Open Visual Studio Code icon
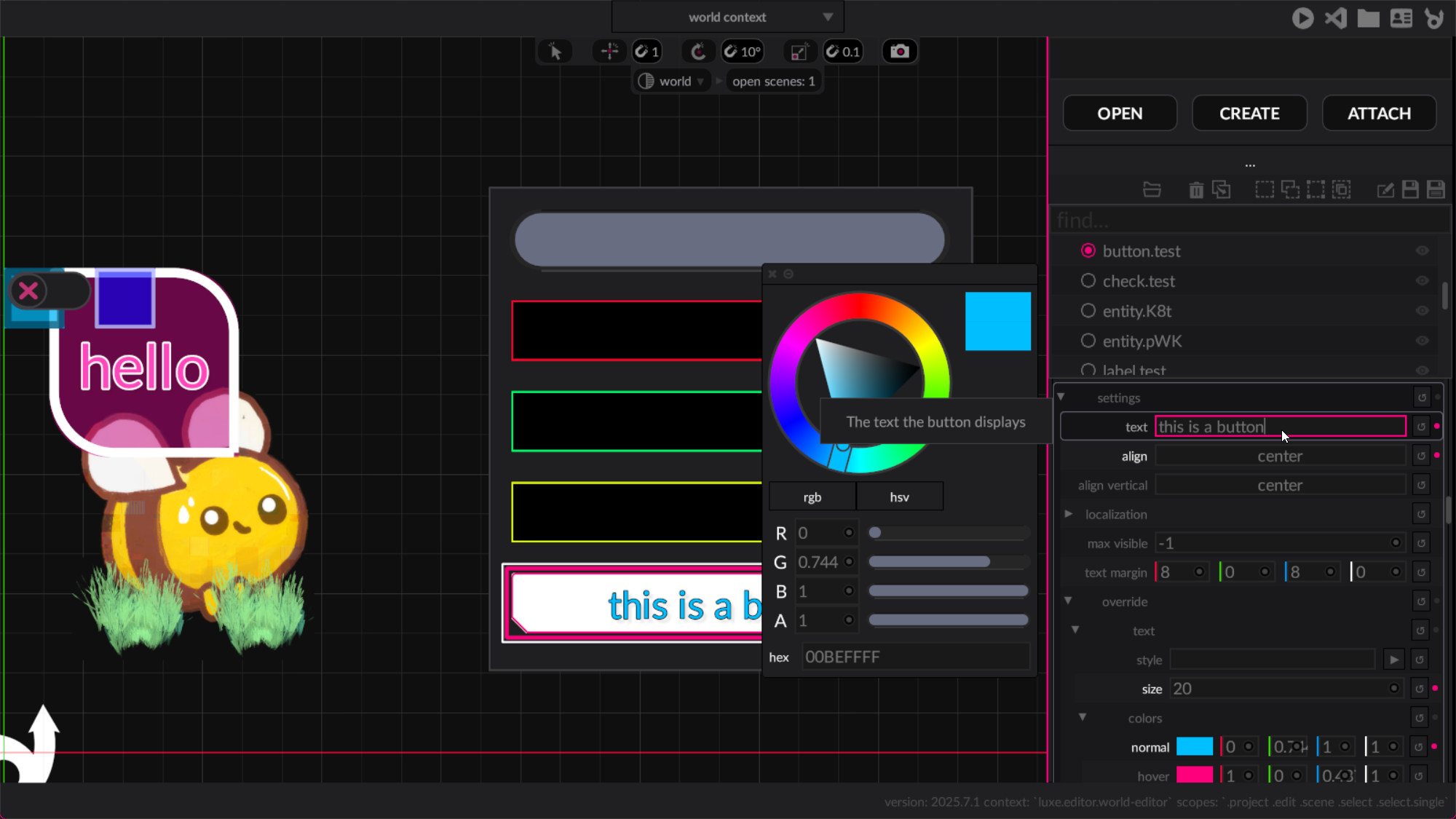Screen dimensions: 1456x819 coord(1335,18)
